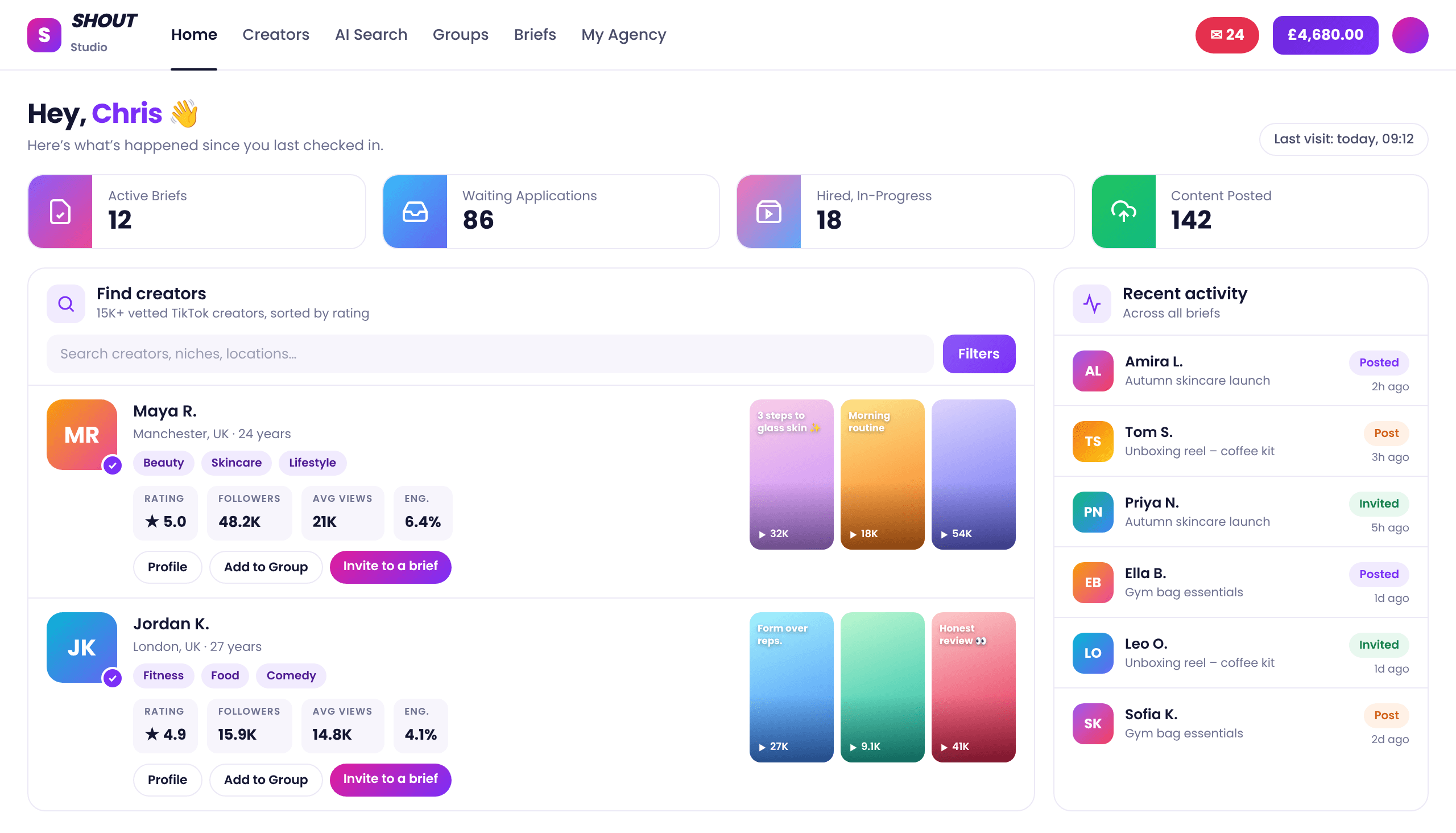Add Jordan K. to a group
Screen dimensions: 1456x833
pos(266,780)
